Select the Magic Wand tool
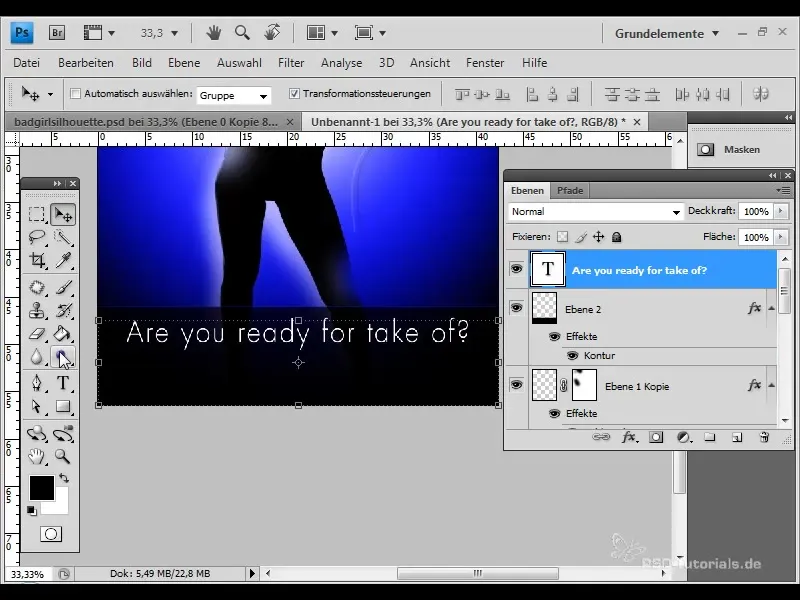Image resolution: width=800 pixels, height=600 pixels. coord(63,237)
